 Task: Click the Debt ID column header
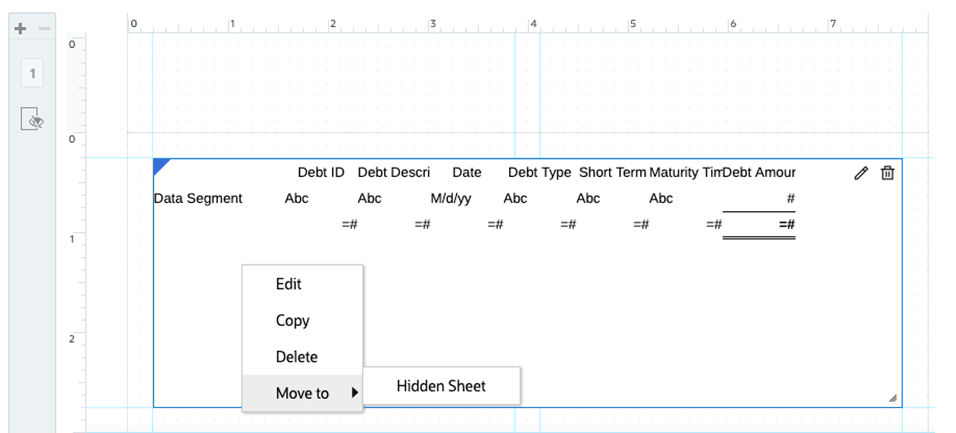pyautogui.click(x=321, y=173)
